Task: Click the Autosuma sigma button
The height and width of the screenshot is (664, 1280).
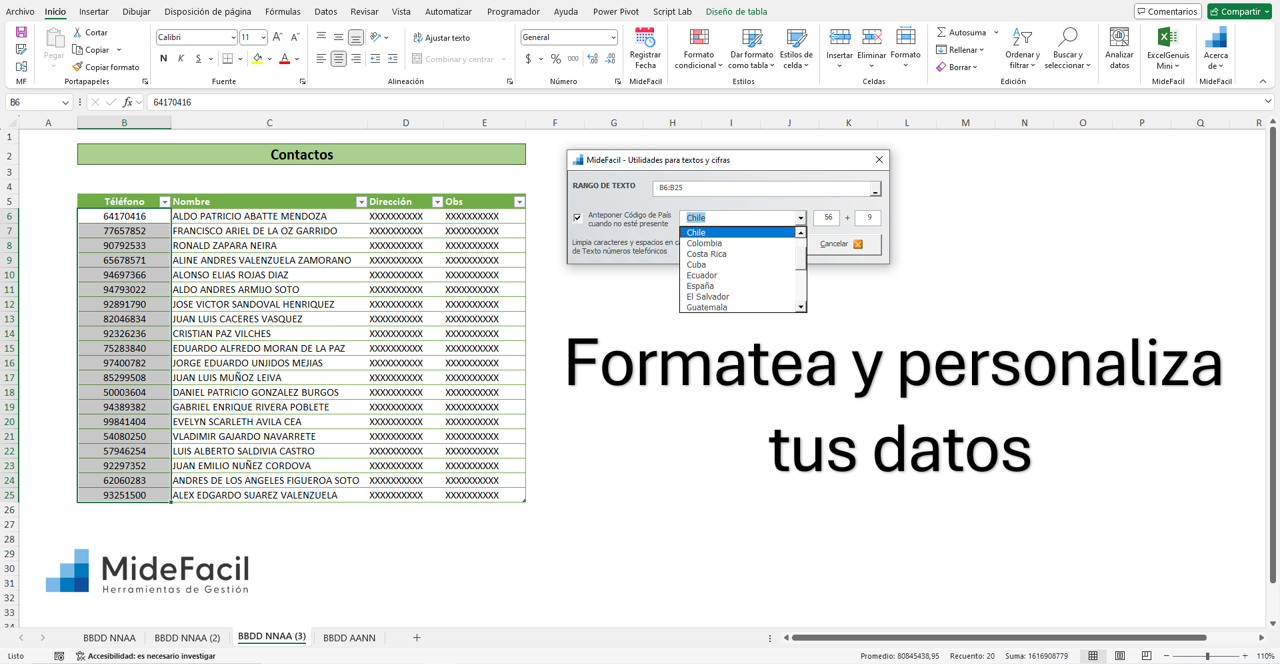Action: coord(960,33)
